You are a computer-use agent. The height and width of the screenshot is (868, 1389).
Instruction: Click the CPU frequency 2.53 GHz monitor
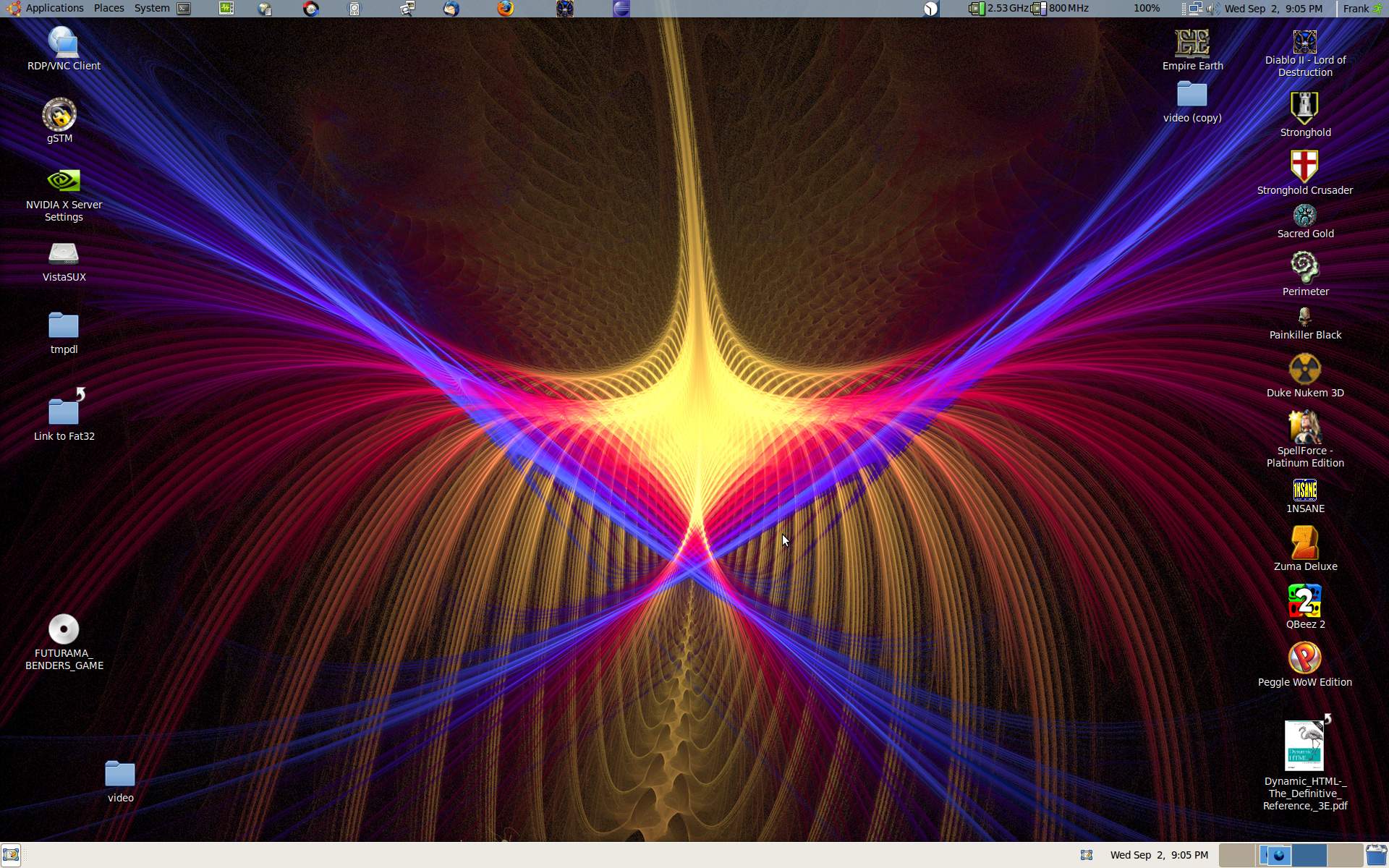(x=999, y=9)
